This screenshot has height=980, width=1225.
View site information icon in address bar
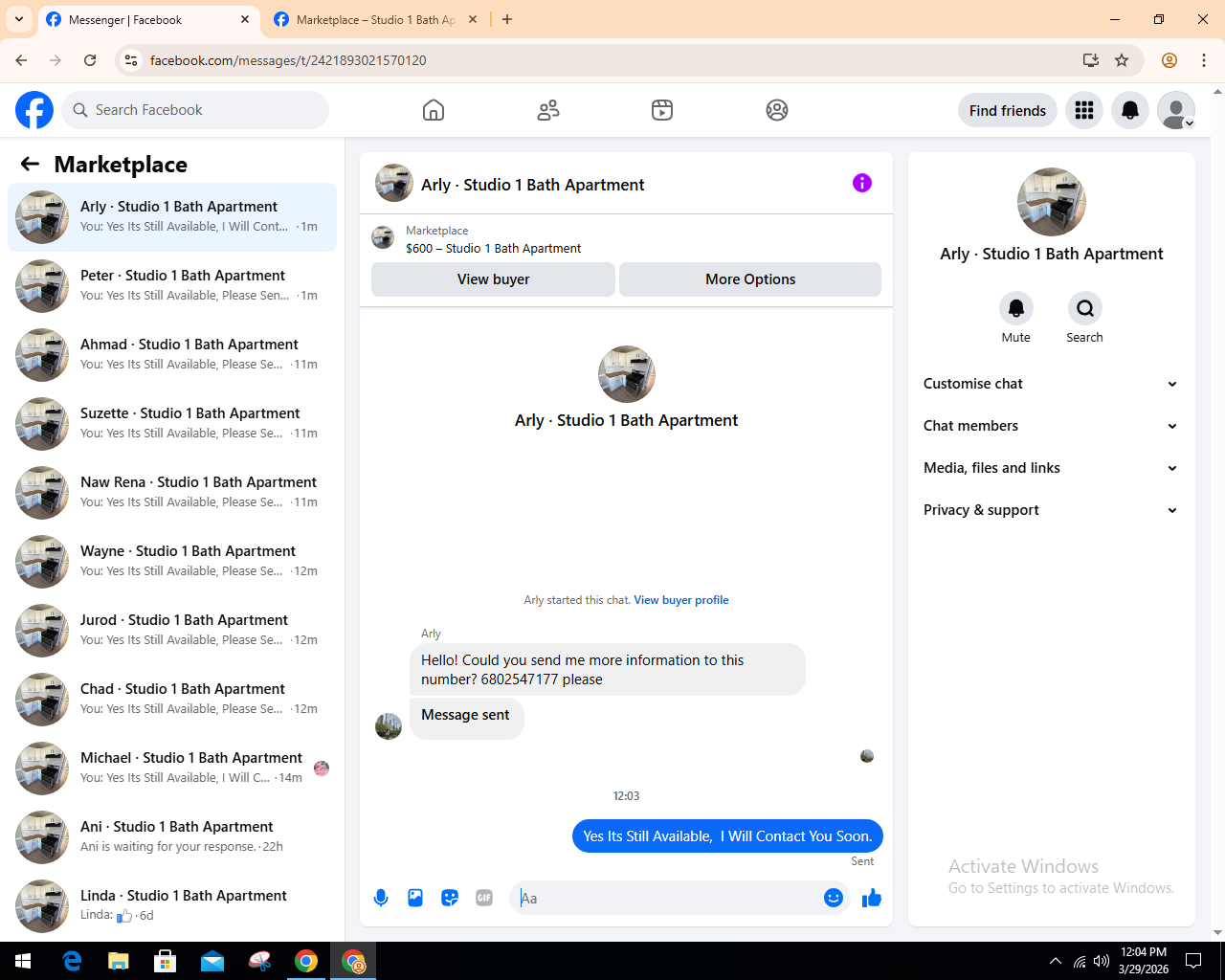pos(131,60)
